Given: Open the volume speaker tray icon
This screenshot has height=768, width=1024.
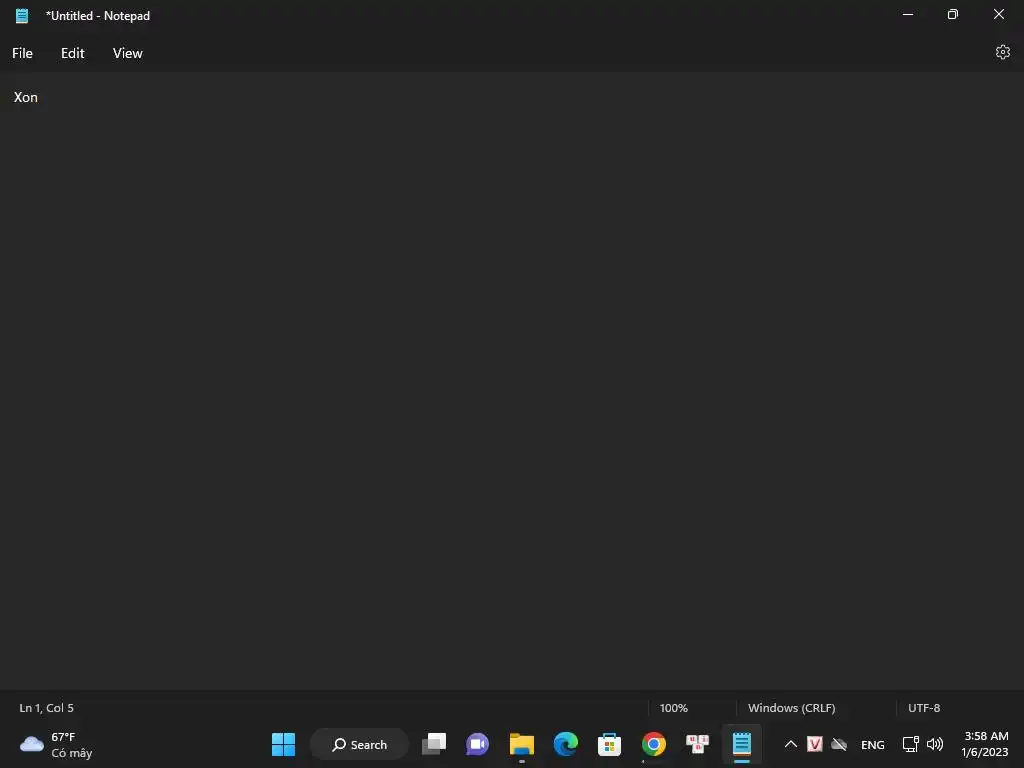Looking at the screenshot, I should click(x=935, y=744).
